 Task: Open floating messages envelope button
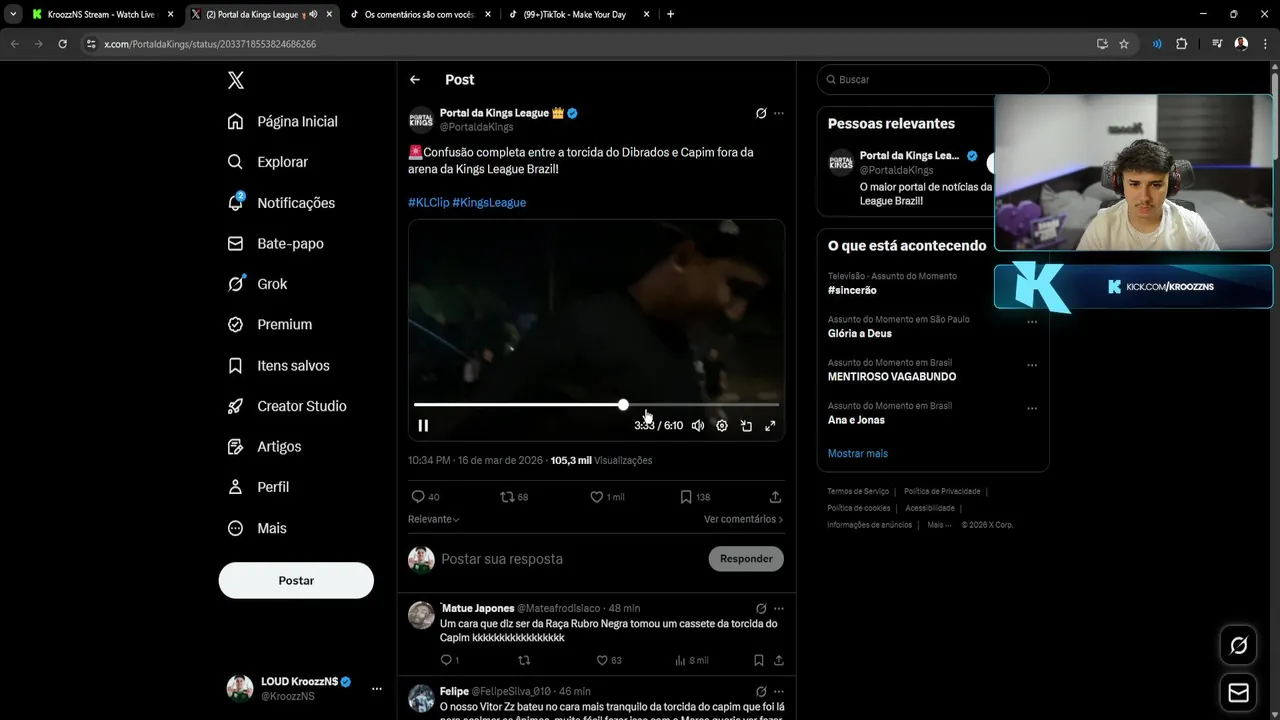[1238, 693]
